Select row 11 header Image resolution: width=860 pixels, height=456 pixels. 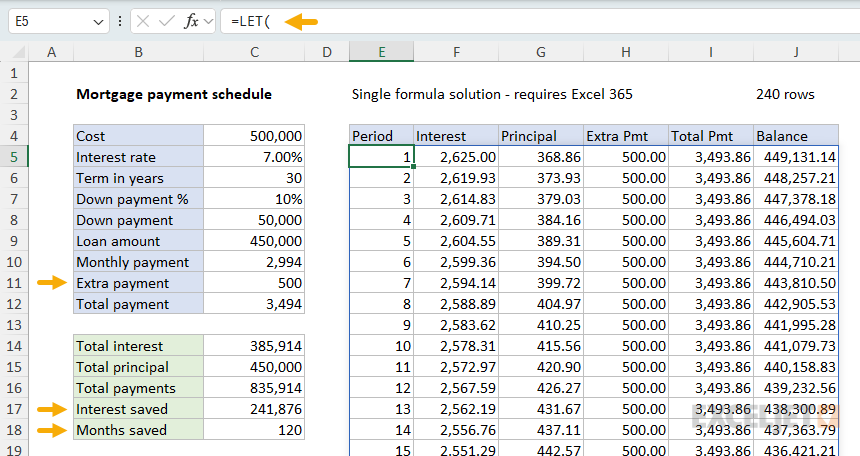[14, 283]
